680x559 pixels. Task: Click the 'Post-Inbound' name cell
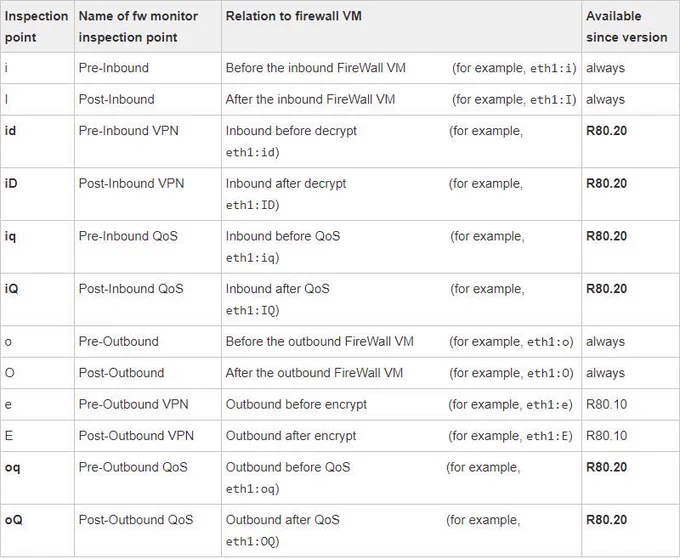point(116,99)
